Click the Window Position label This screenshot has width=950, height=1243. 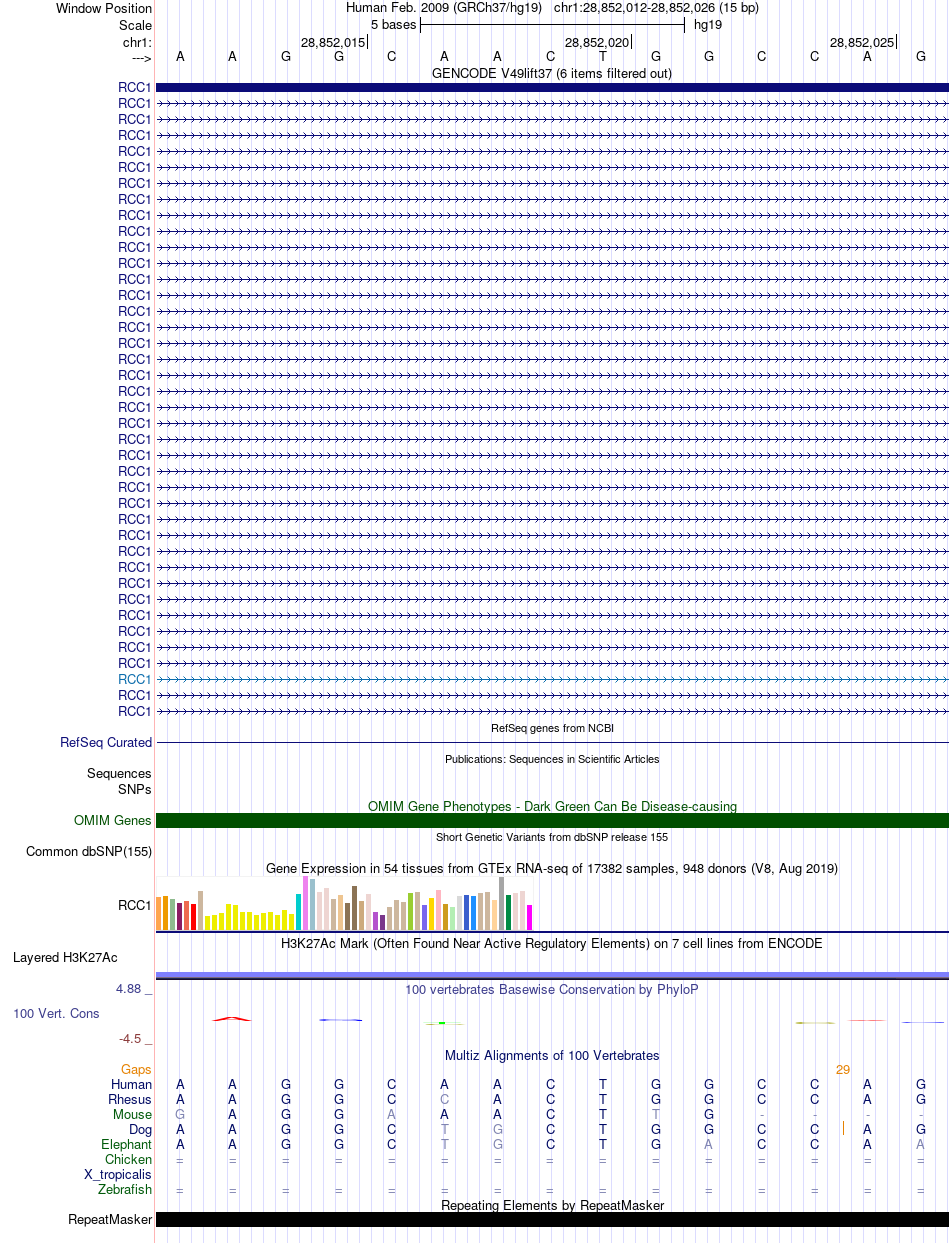[x=104, y=8]
